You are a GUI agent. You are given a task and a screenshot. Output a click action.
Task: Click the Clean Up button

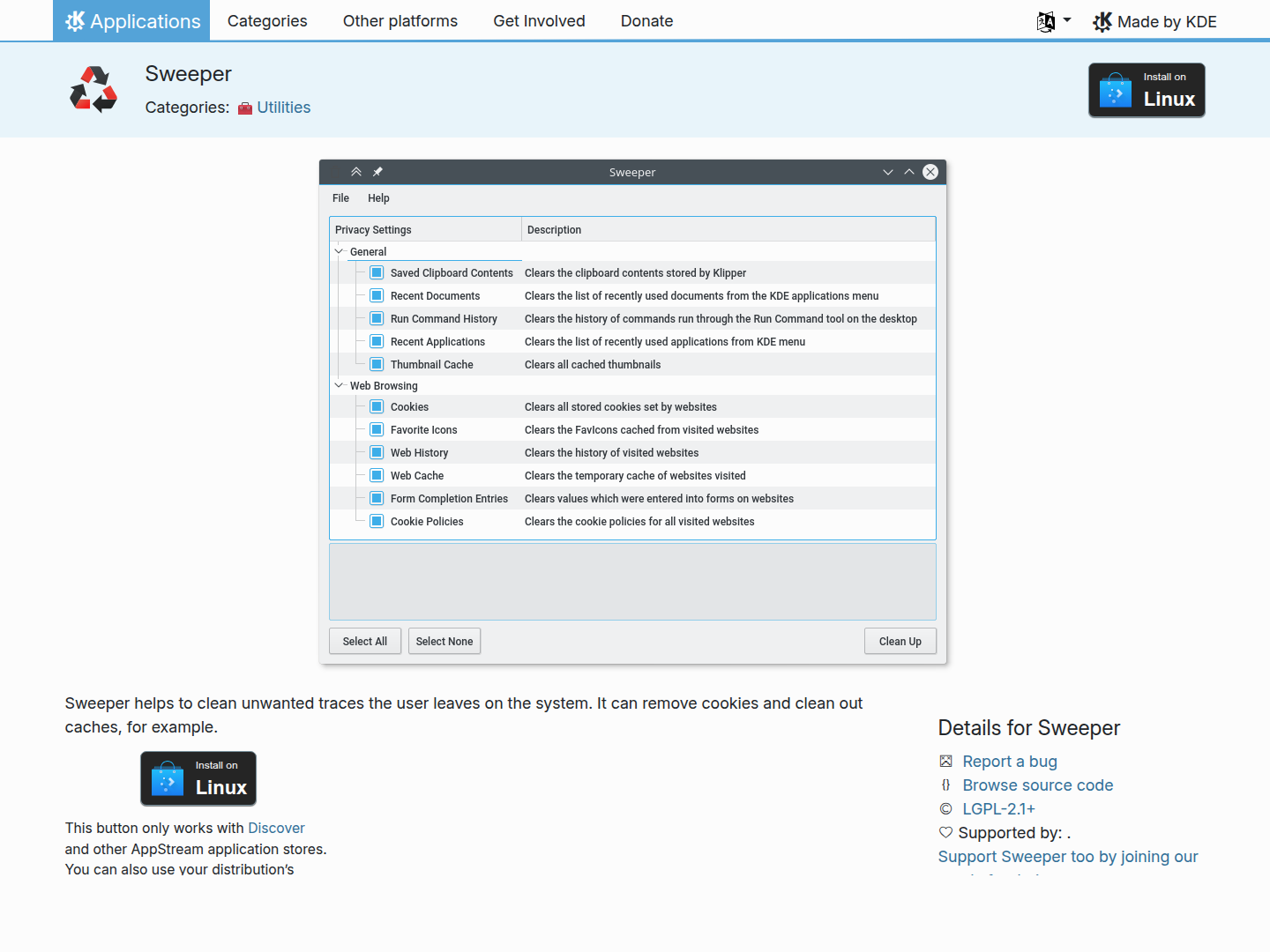coord(900,641)
